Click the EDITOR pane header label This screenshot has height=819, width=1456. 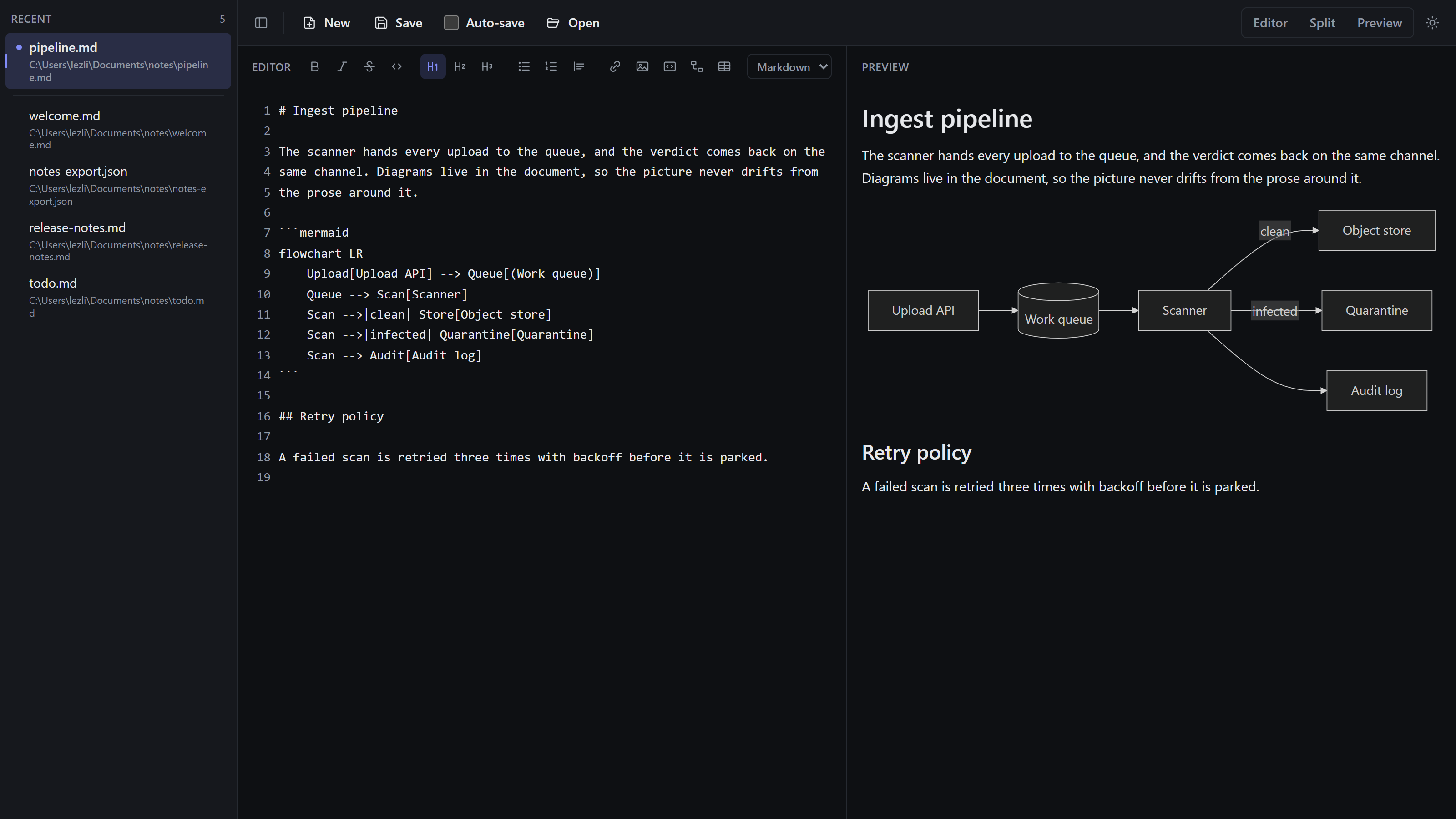271,67
